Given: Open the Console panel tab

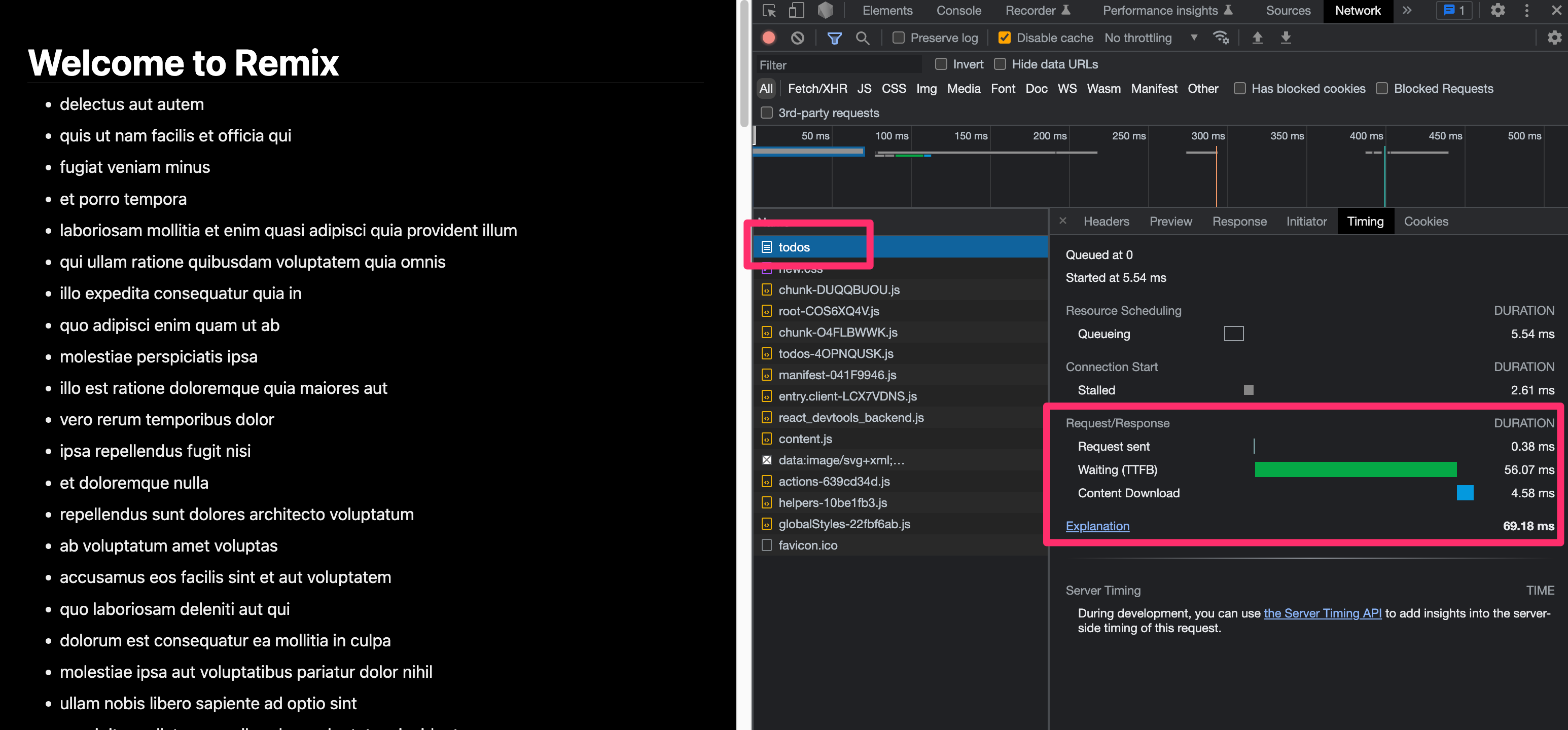Looking at the screenshot, I should point(958,10).
